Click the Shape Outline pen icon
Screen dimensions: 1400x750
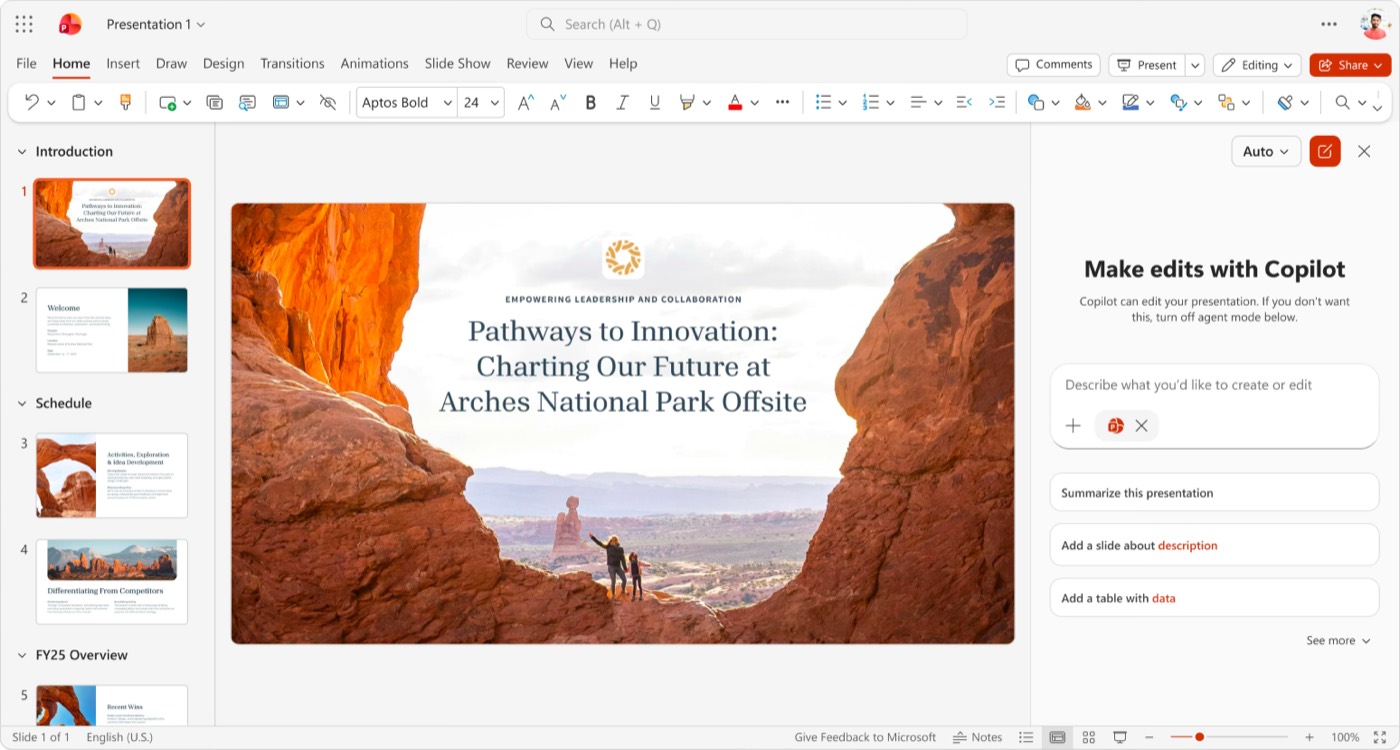pos(1130,102)
